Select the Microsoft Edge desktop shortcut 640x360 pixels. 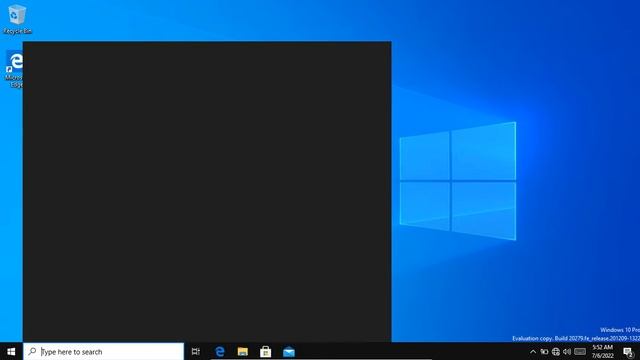coord(13,69)
